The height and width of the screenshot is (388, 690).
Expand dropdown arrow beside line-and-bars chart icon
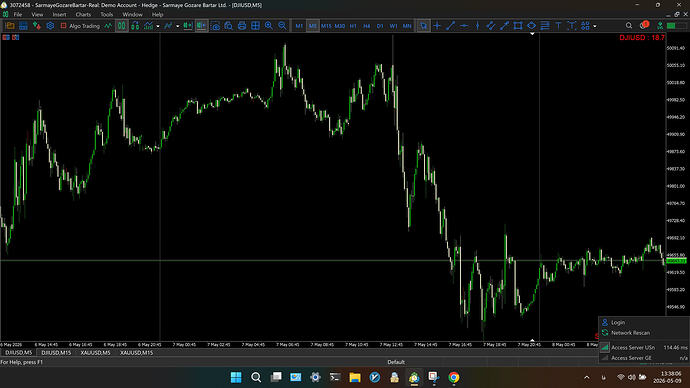click(158, 26)
